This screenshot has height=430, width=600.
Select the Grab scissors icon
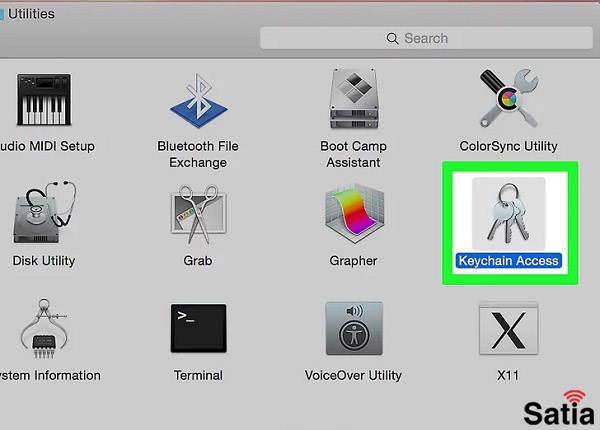tap(199, 213)
